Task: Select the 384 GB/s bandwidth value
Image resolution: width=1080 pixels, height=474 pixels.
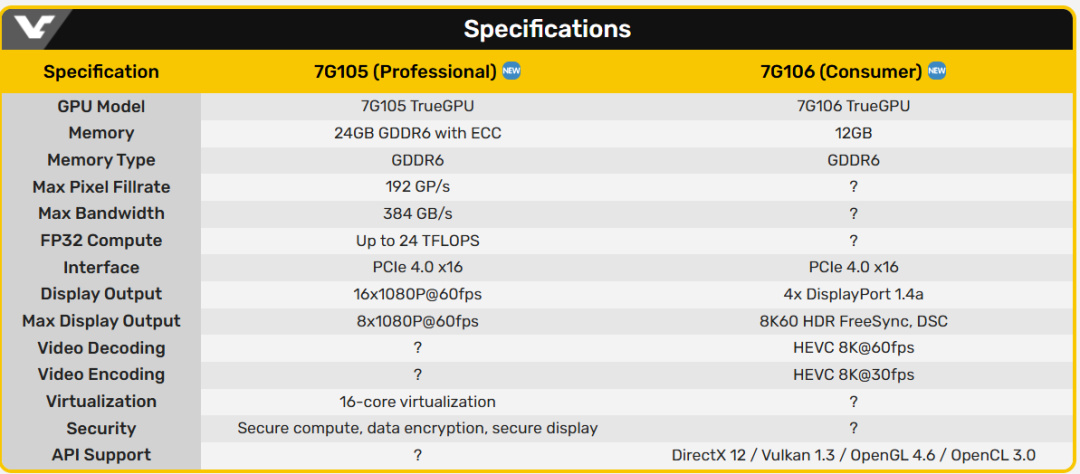Action: [417, 213]
